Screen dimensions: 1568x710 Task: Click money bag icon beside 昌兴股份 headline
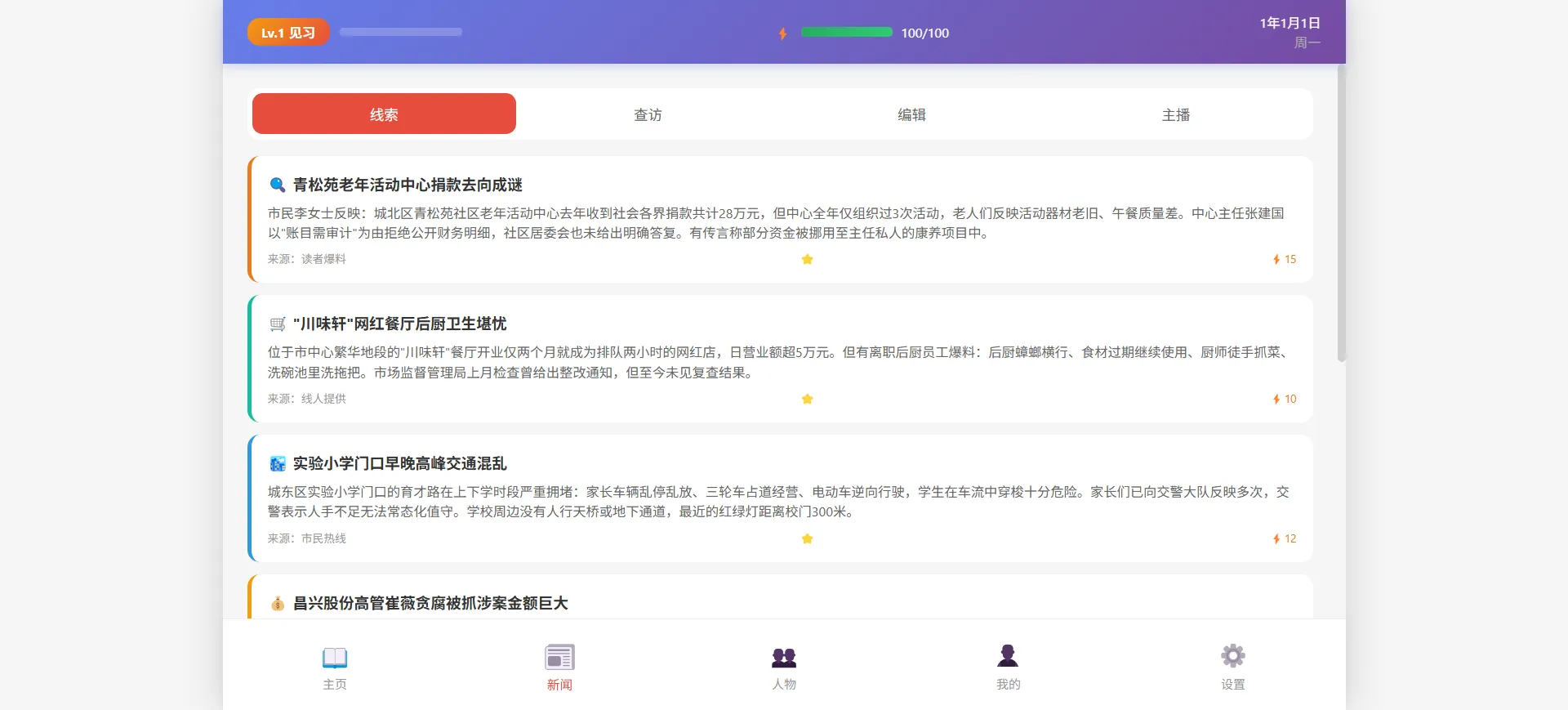tap(278, 604)
